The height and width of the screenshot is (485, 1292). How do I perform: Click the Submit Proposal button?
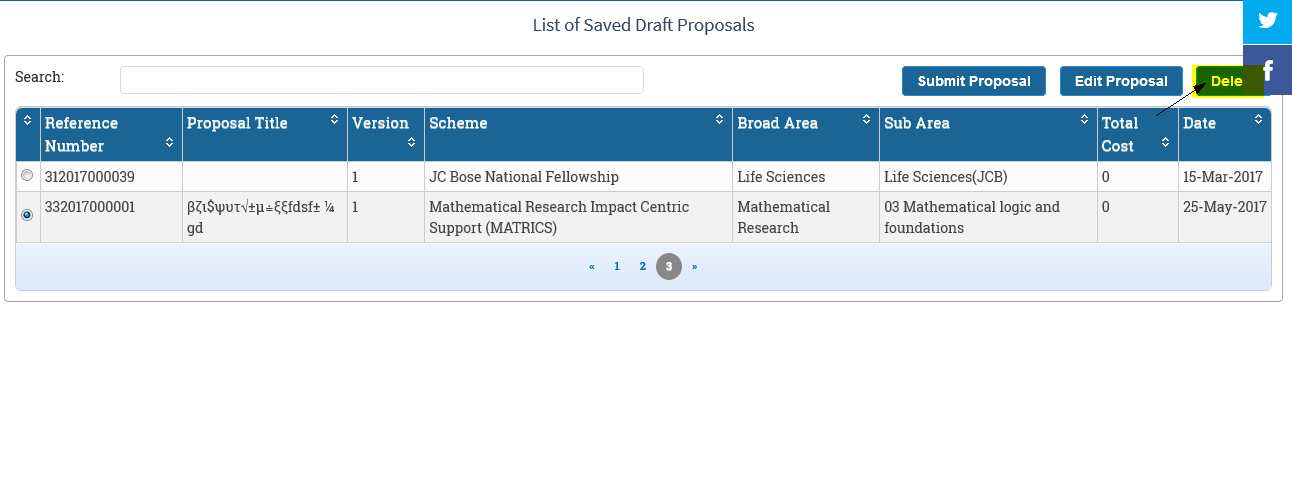(973, 82)
